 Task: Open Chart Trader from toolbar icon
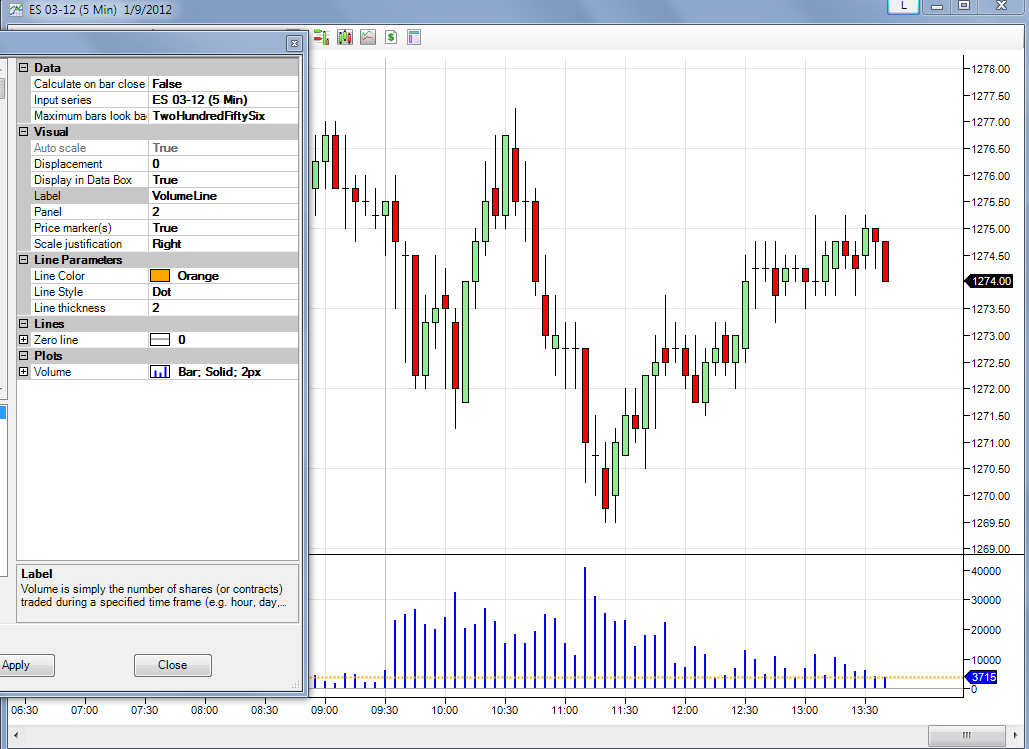(x=321, y=37)
